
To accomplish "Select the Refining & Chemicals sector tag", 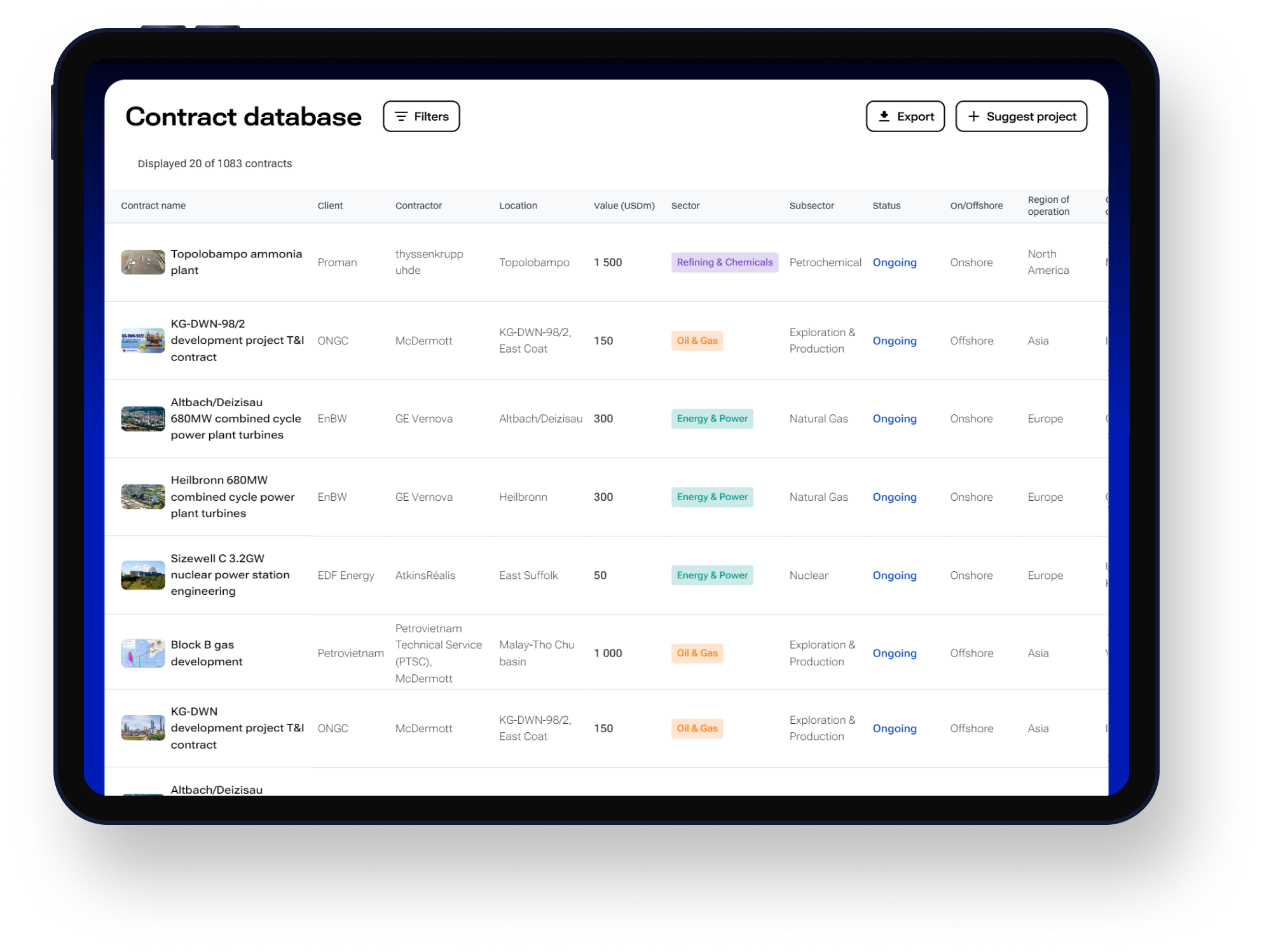I will (724, 262).
